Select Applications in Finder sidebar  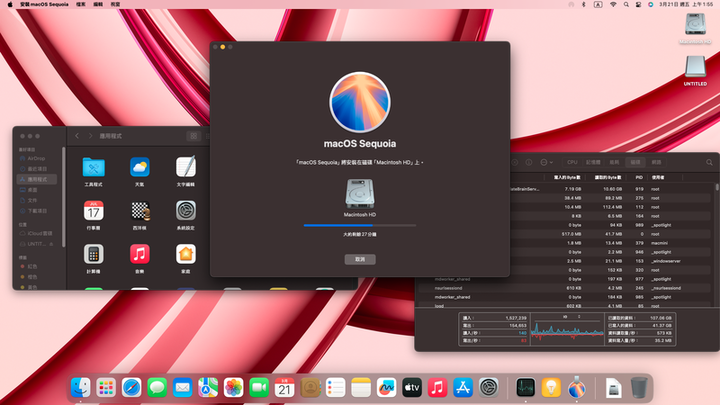pyautogui.click(x=37, y=179)
